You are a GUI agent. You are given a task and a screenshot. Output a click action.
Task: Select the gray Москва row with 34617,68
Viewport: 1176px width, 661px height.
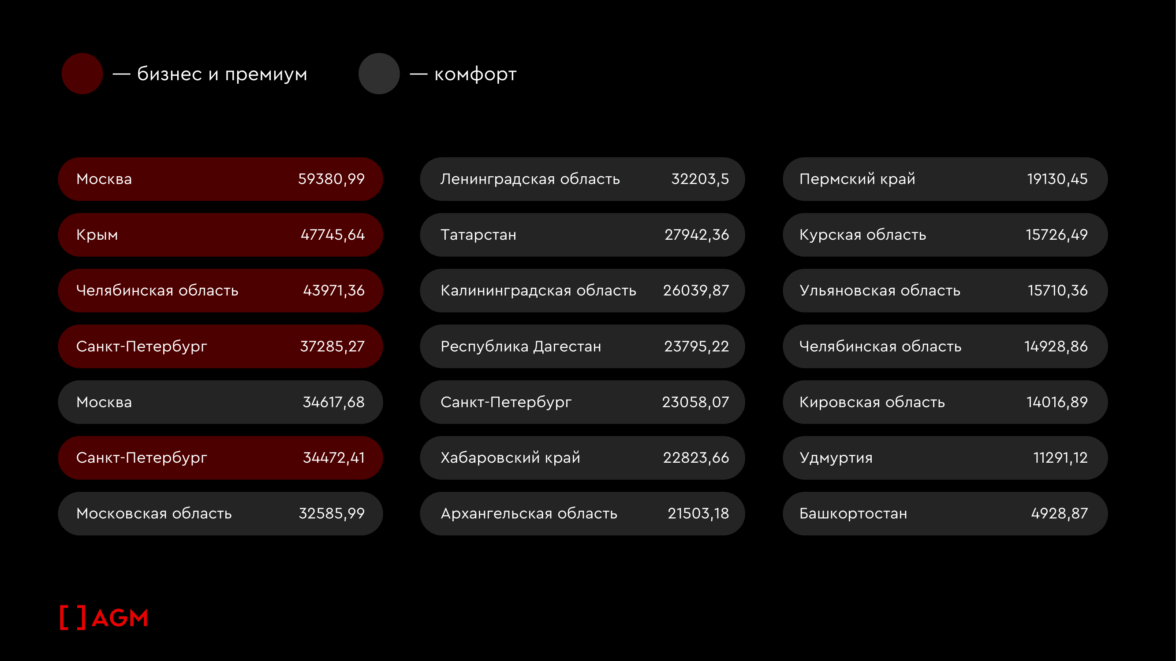[220, 402]
